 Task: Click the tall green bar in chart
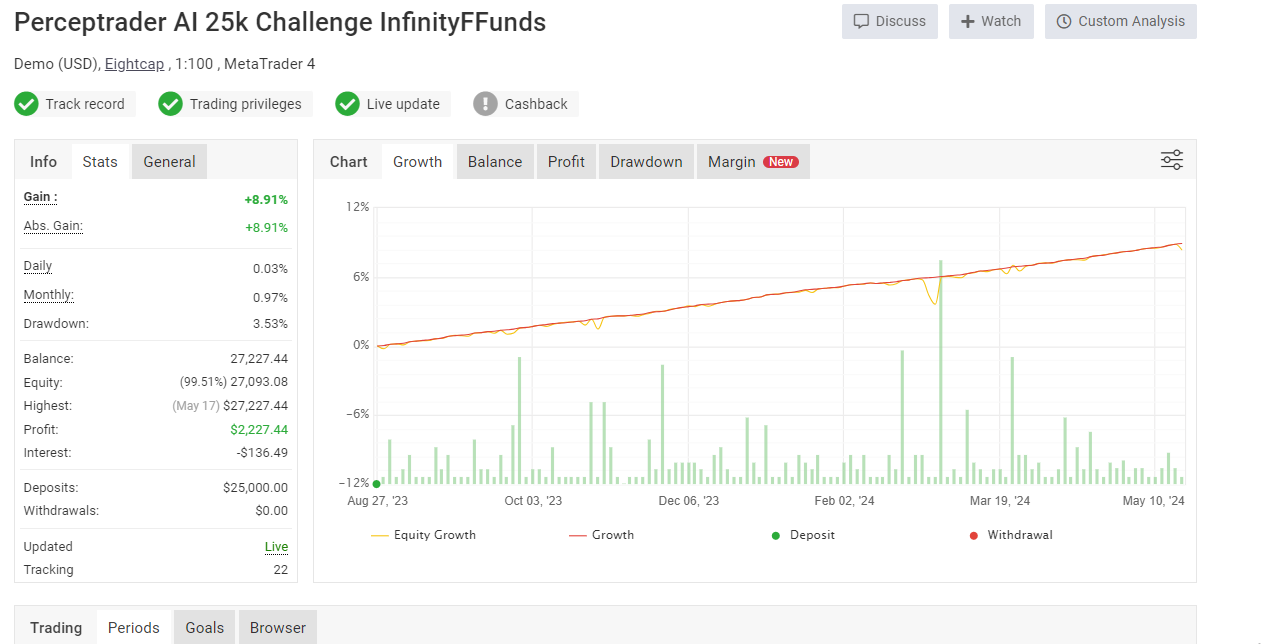pos(941,372)
